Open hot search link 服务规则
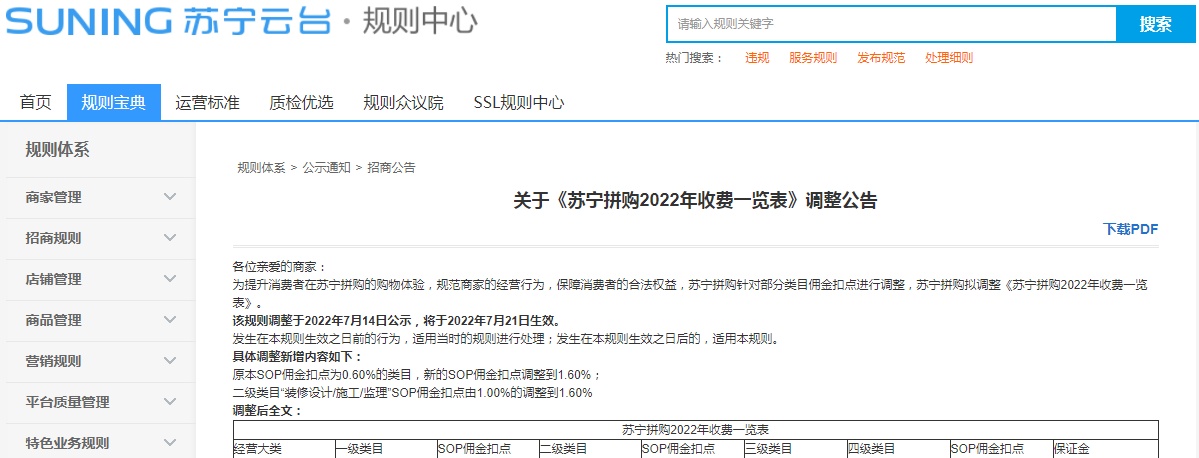 813,58
